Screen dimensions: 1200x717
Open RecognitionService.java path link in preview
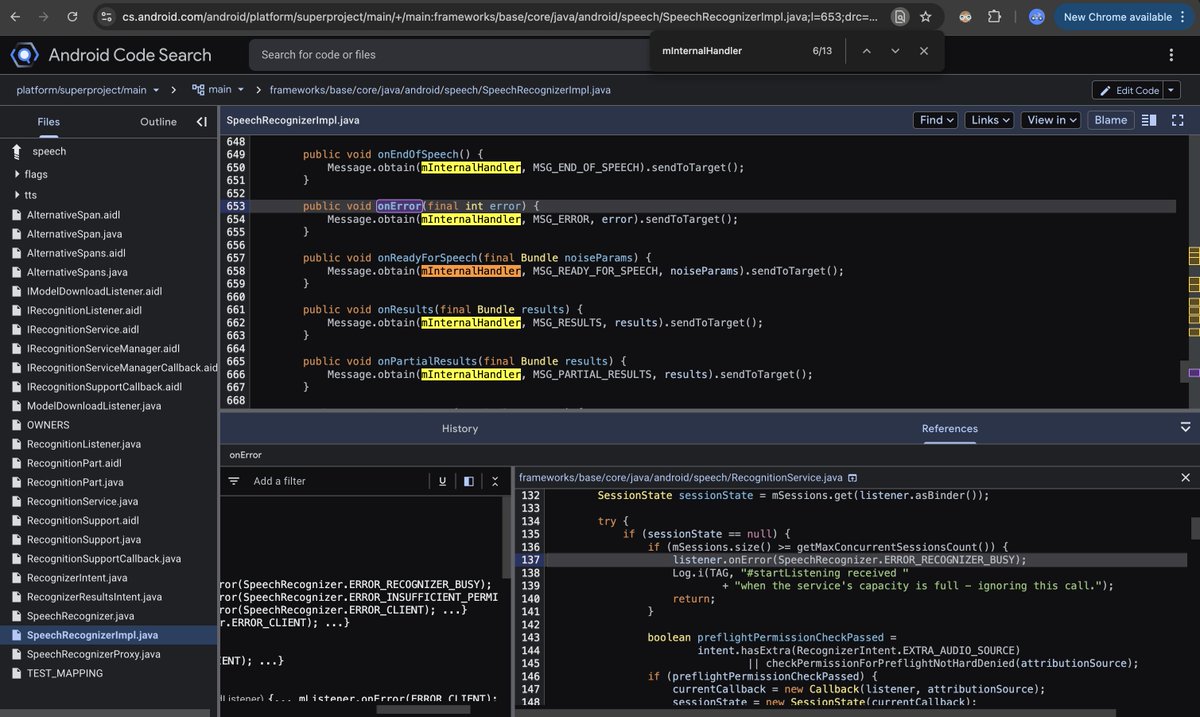[680, 478]
